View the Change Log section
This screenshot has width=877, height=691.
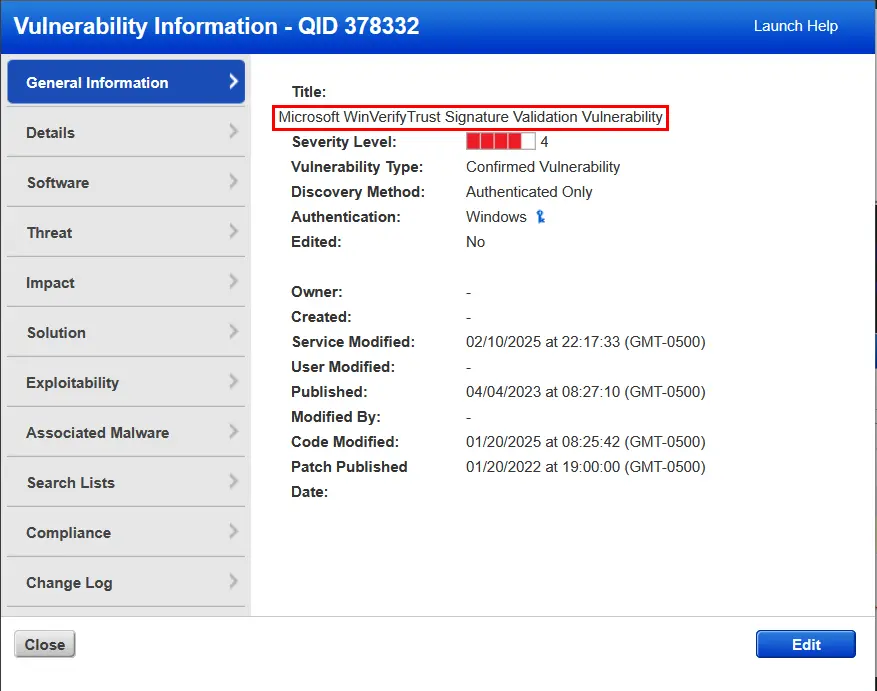[x=126, y=582]
